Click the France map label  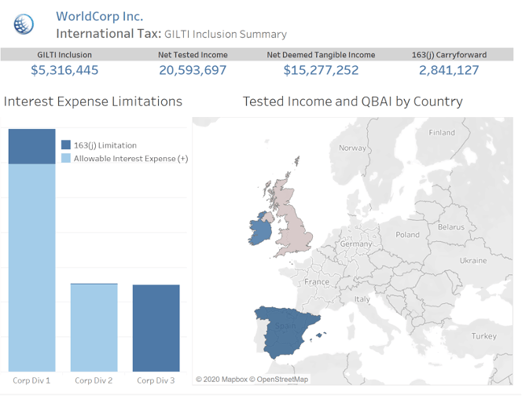[317, 282]
